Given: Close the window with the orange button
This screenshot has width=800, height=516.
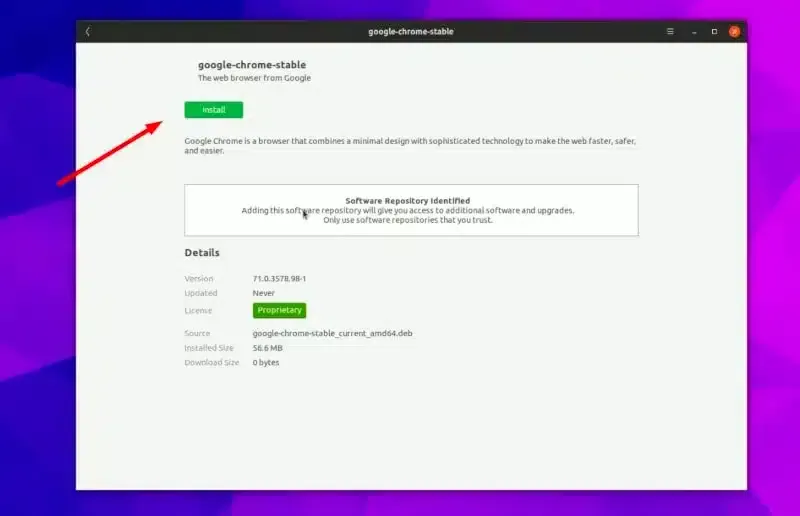Looking at the screenshot, I should (x=734, y=32).
